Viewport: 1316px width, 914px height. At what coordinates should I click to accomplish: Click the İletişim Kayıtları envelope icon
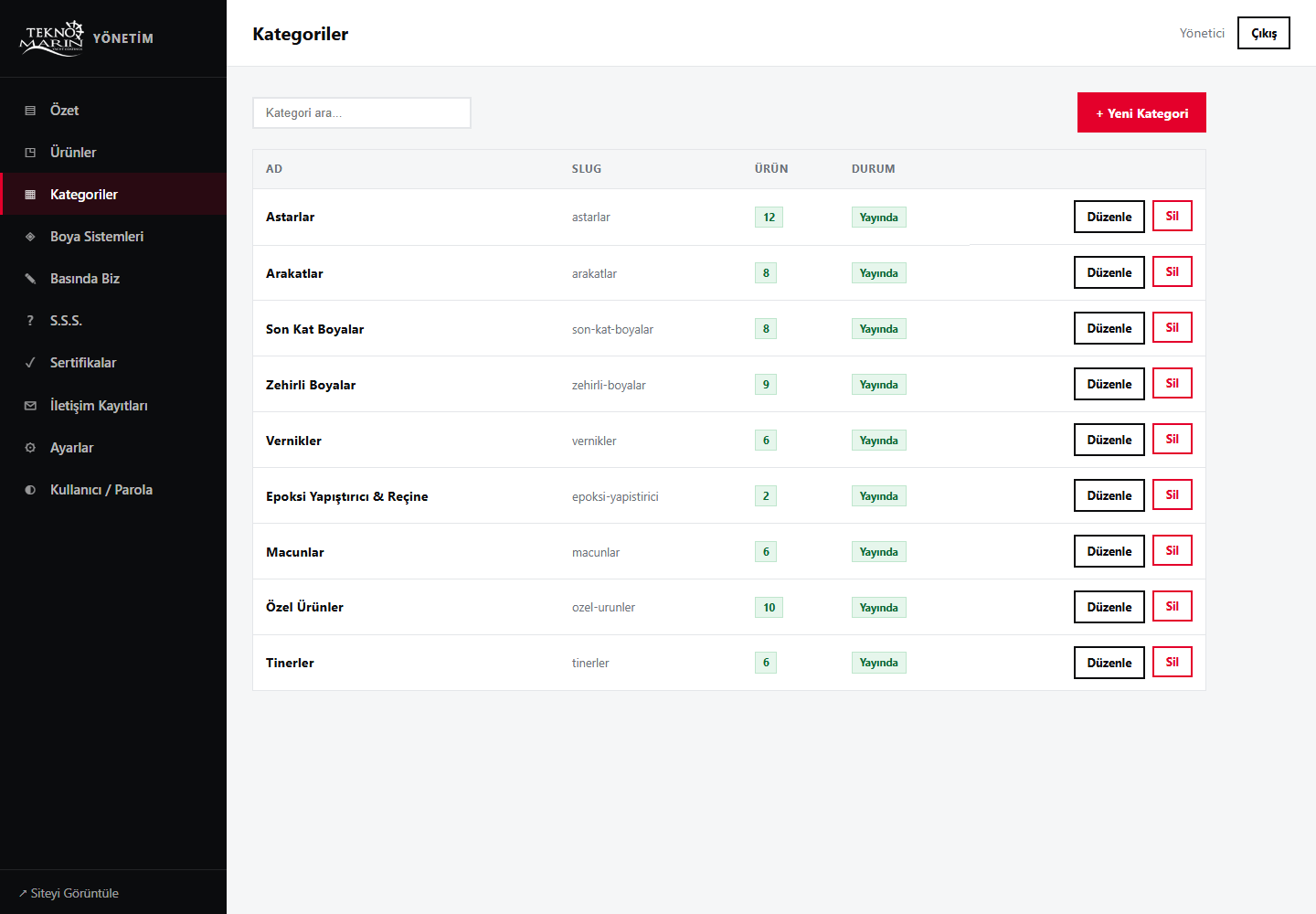(30, 406)
